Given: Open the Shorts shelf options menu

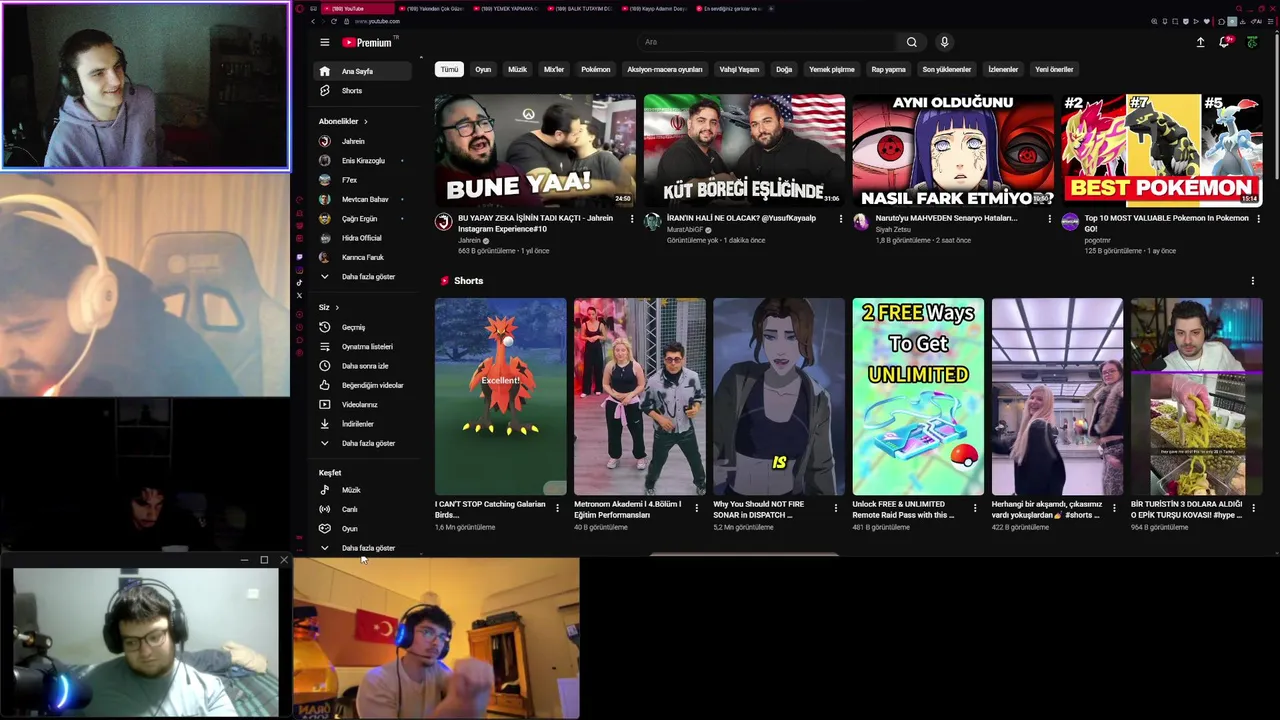Looking at the screenshot, I should coord(1252,281).
